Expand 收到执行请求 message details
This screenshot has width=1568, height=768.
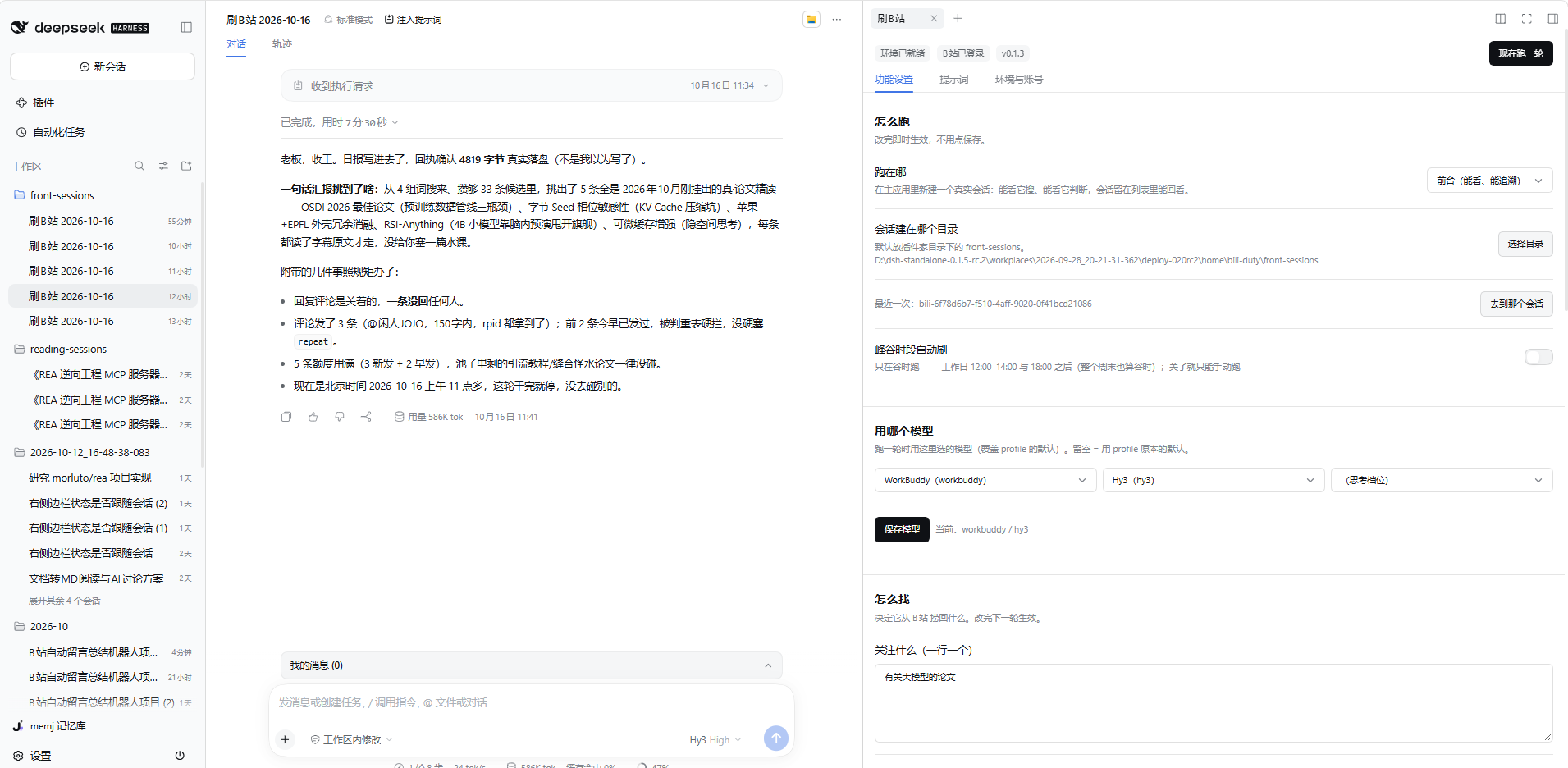coord(531,85)
